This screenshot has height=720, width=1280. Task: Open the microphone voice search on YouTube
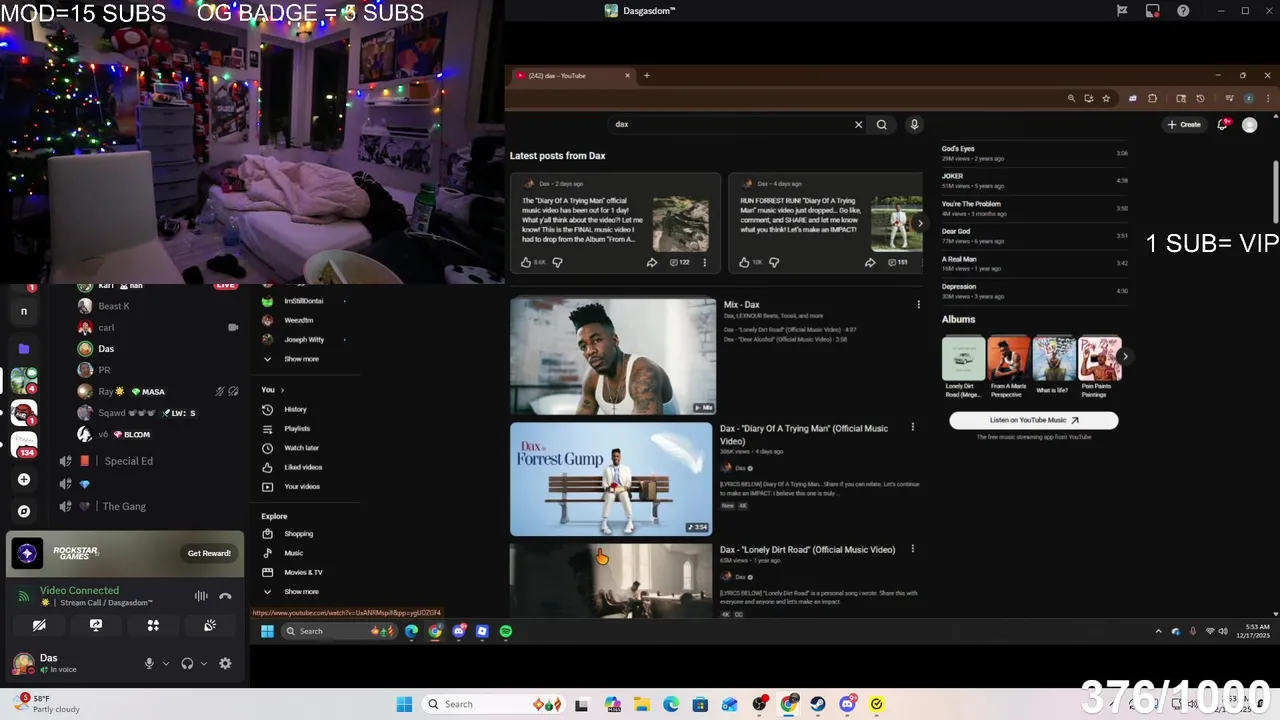pos(914,125)
